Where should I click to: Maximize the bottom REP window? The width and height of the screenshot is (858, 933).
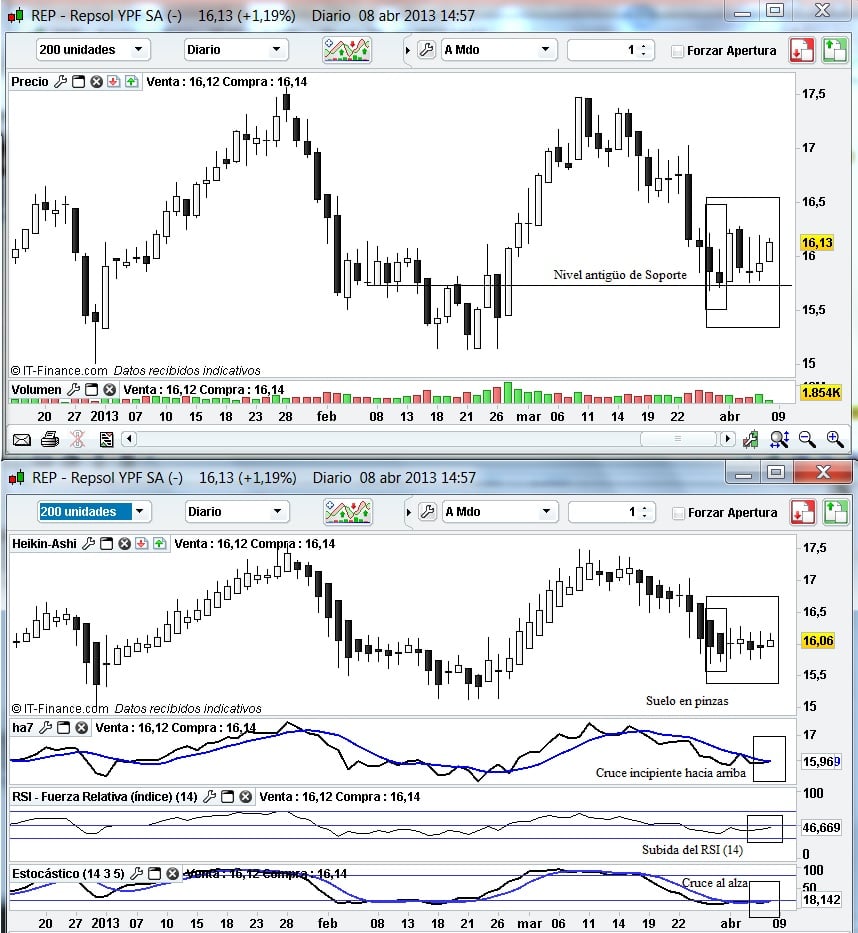(x=775, y=472)
